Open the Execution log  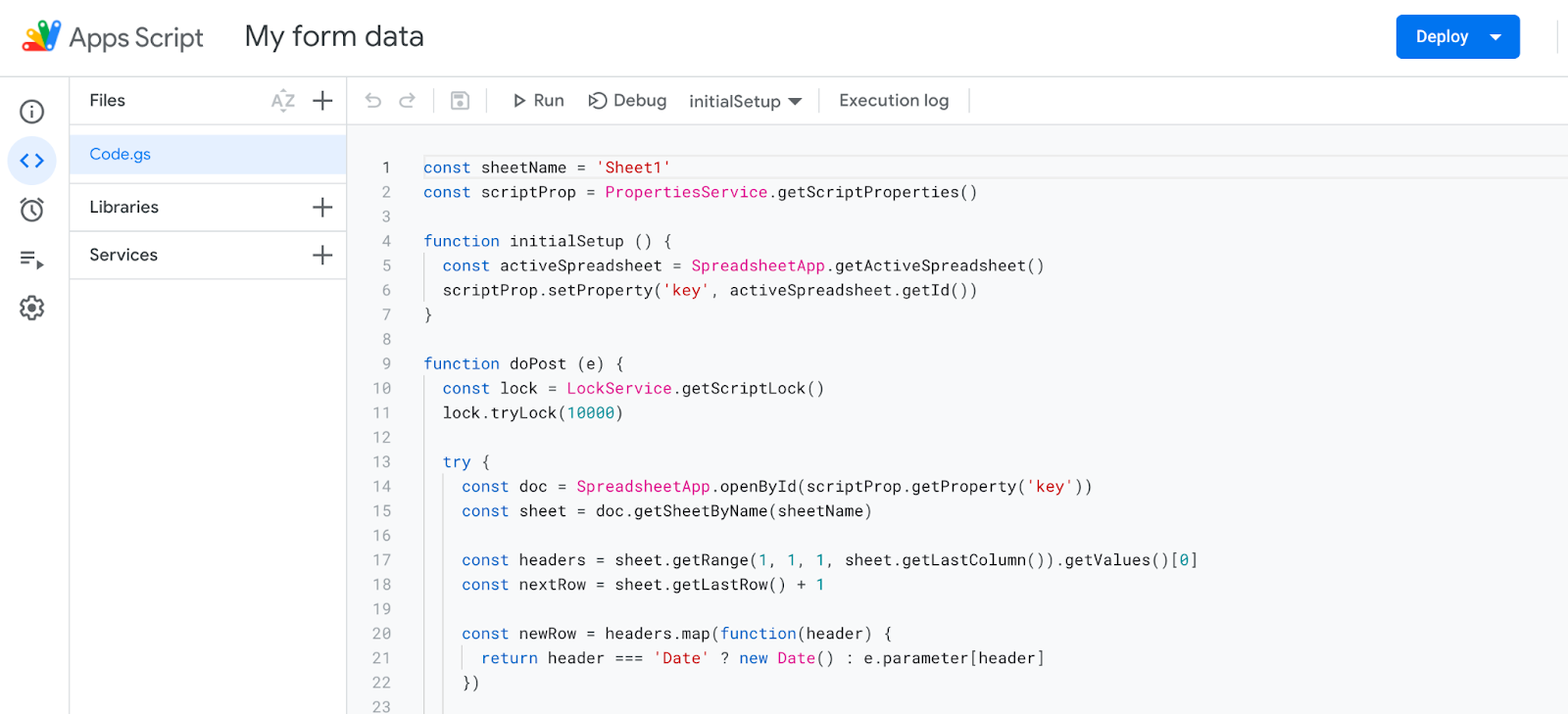coord(894,101)
